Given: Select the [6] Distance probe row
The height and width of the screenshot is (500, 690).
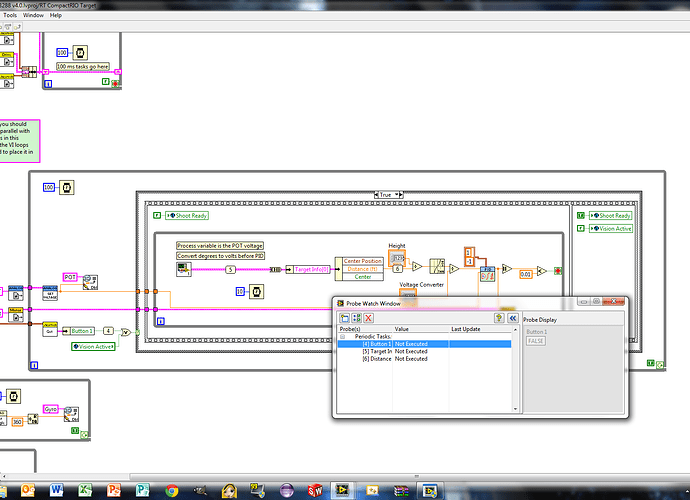Looking at the screenshot, I should (424, 359).
